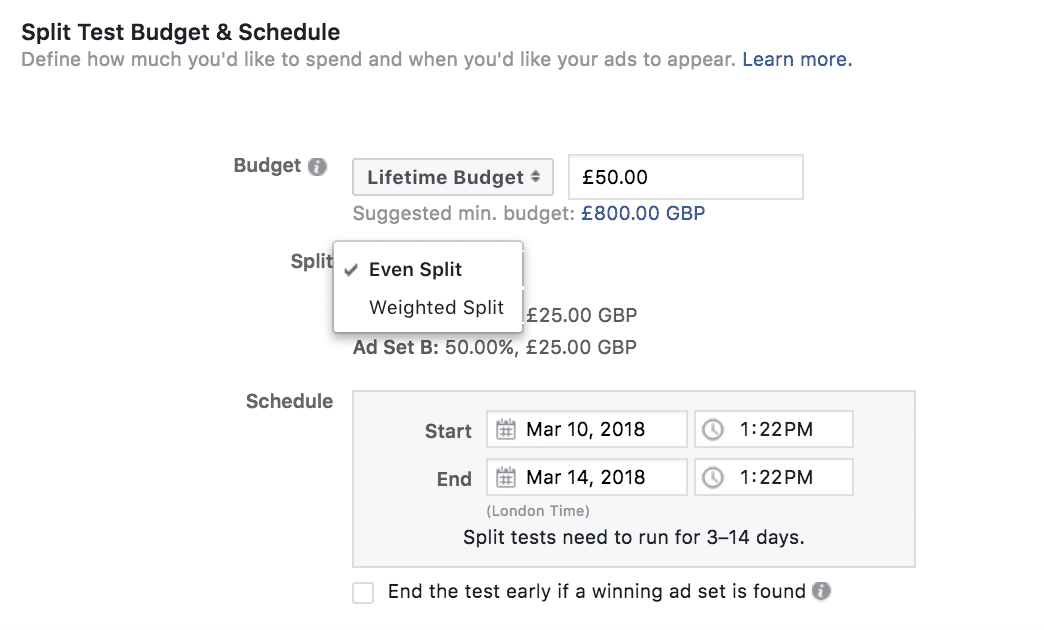
Task: Click the start time 1:22PM field
Action: pos(774,429)
